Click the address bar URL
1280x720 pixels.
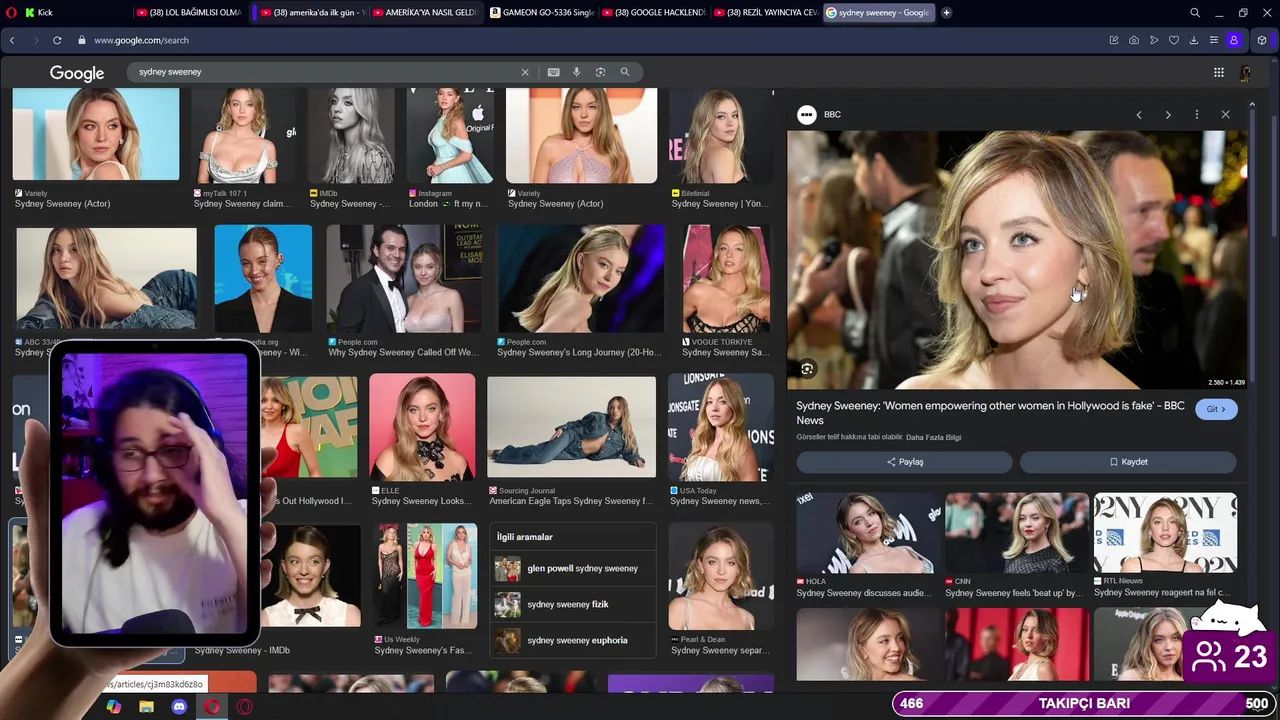(x=141, y=40)
